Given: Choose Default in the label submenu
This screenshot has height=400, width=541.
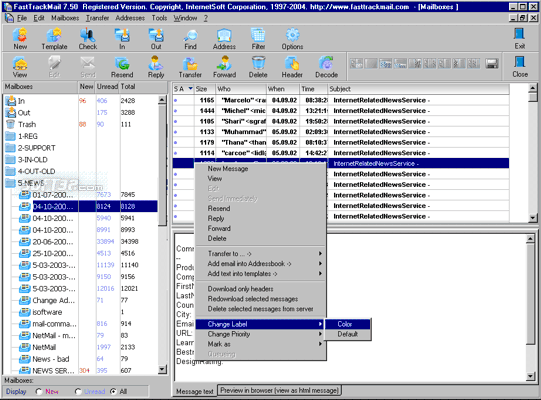Looking at the screenshot, I should click(348, 334).
